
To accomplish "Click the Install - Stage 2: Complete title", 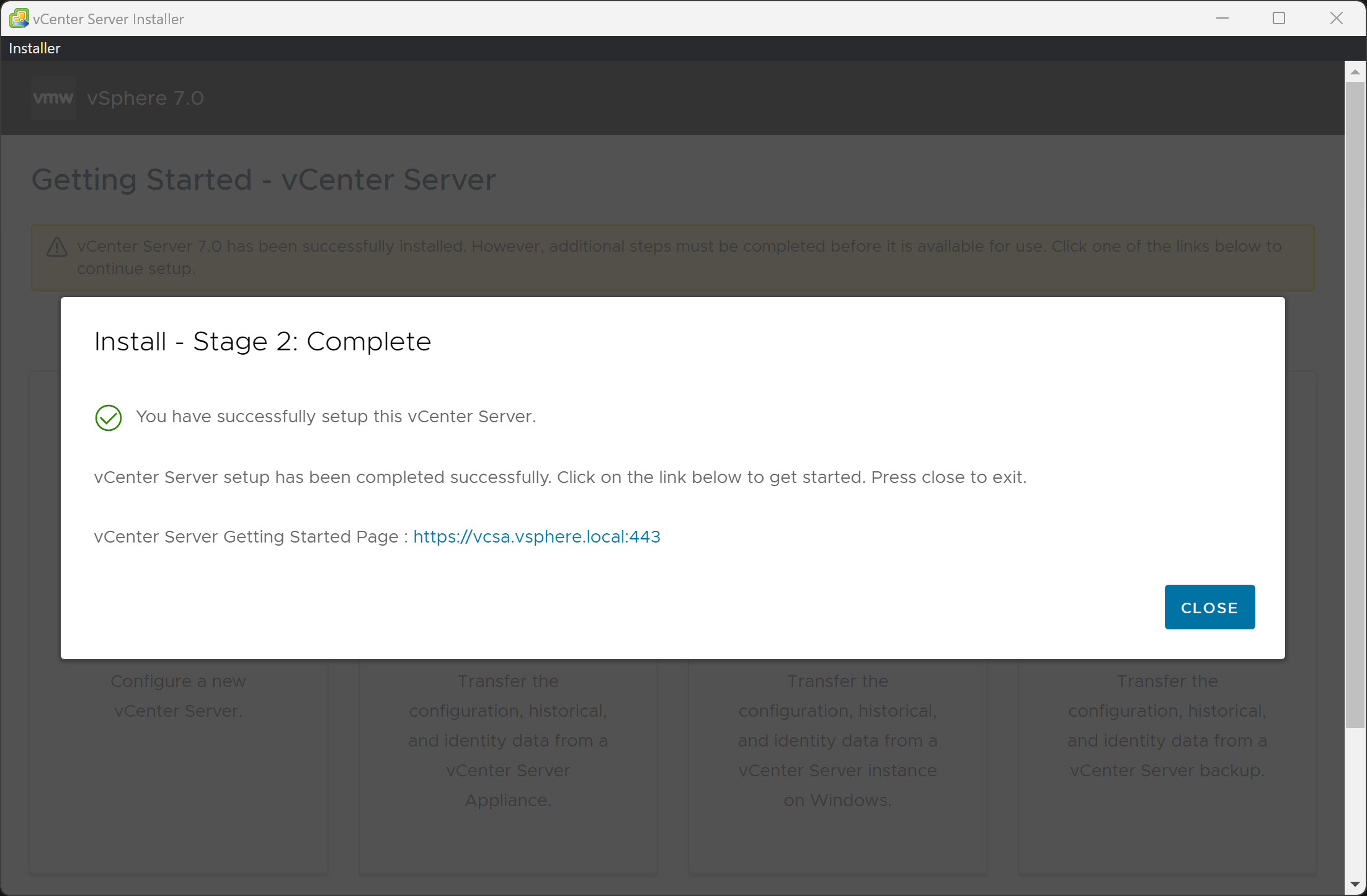I will click(262, 340).
